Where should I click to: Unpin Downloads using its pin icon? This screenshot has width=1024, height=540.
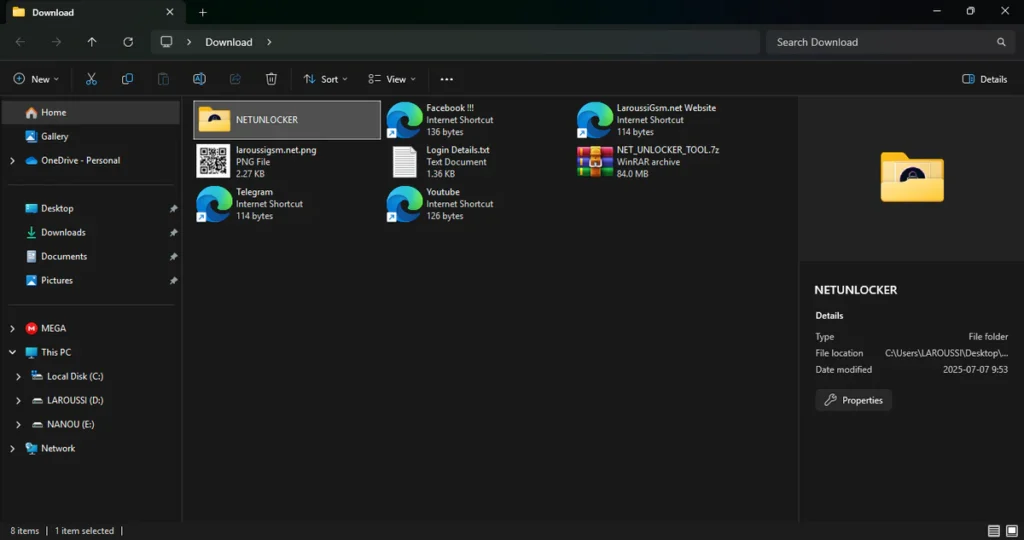point(173,233)
